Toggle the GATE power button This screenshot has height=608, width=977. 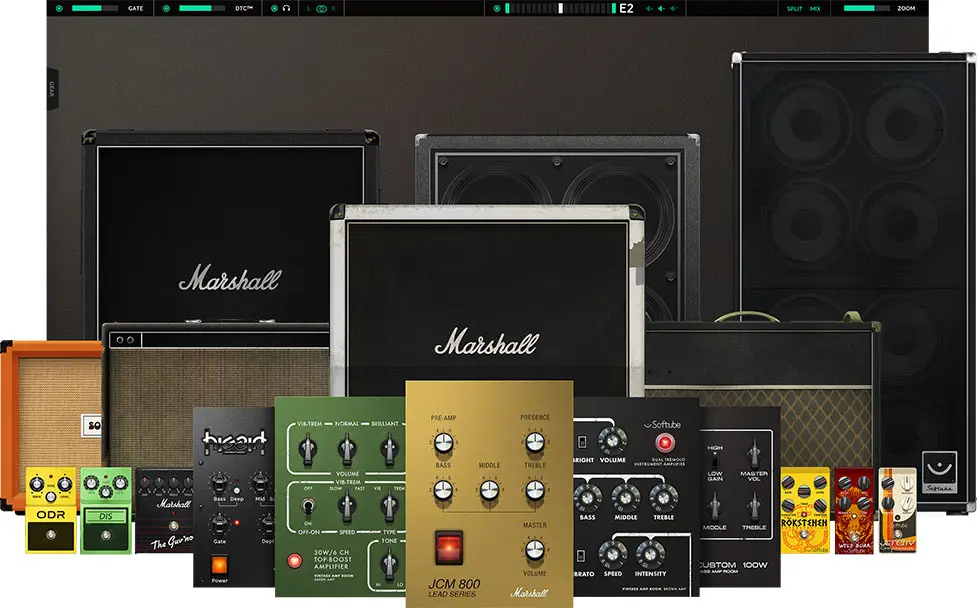pyautogui.click(x=59, y=8)
